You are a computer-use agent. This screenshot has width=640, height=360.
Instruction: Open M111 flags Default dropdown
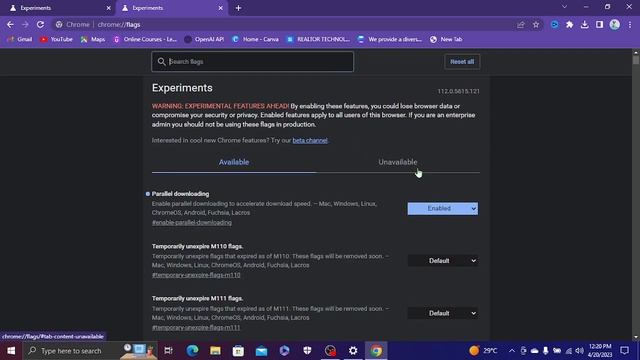pos(442,313)
